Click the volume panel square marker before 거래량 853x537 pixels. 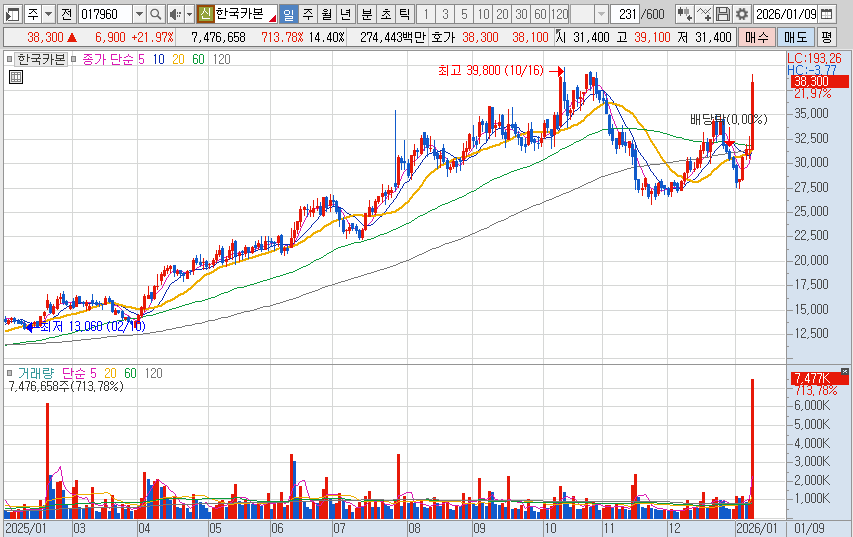click(x=9, y=373)
